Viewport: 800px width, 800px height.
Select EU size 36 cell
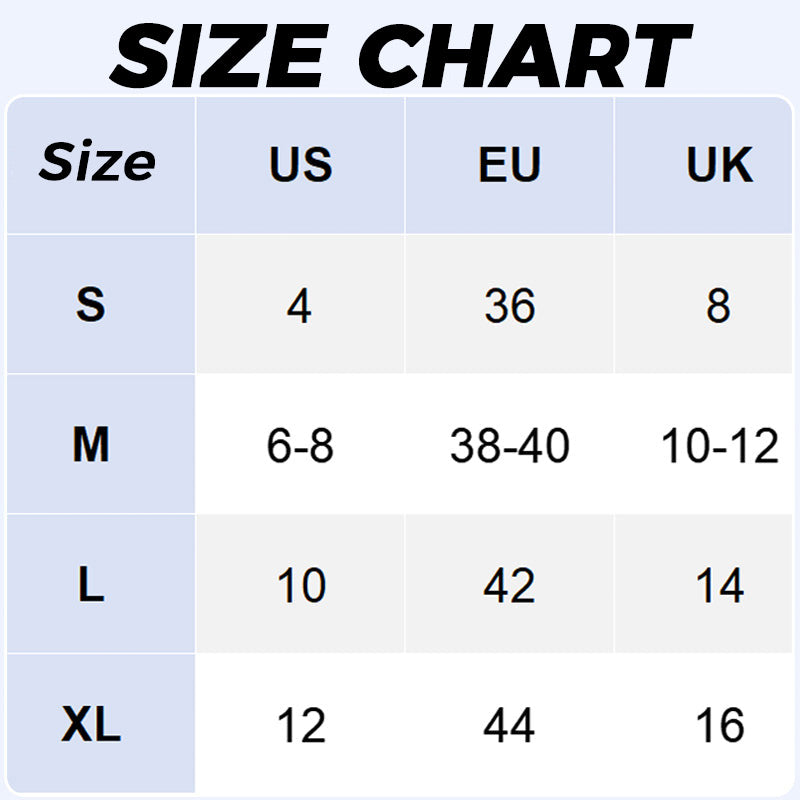509,306
